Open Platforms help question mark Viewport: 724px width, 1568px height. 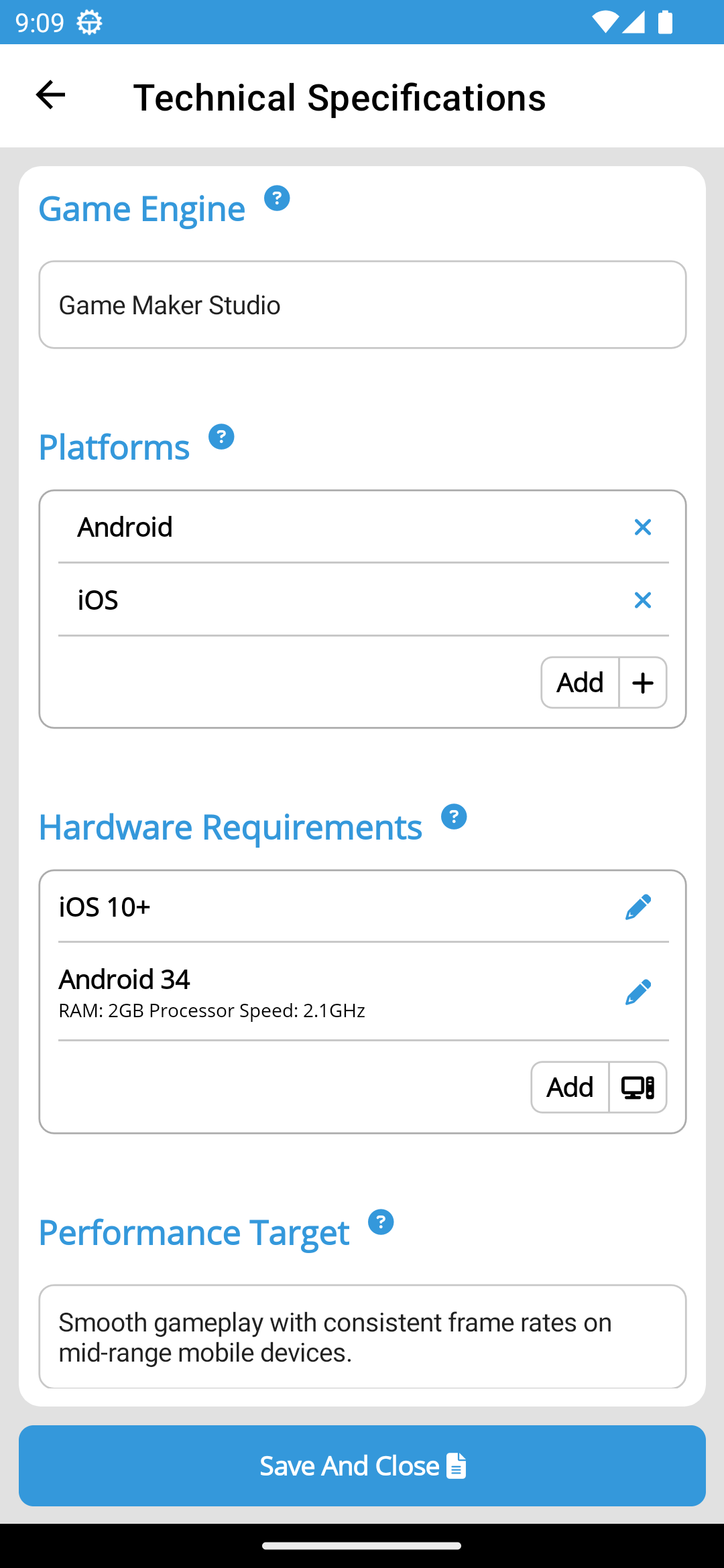[x=221, y=437]
